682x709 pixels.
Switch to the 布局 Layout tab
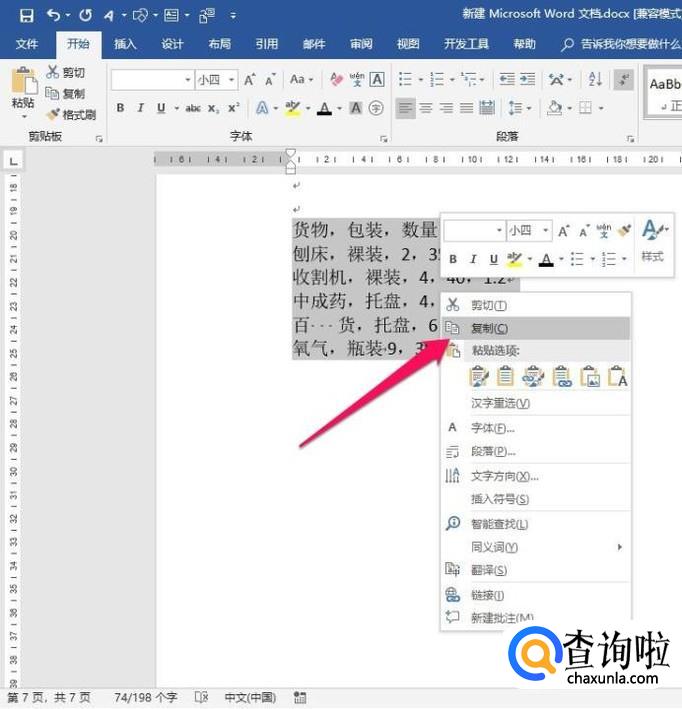(x=219, y=44)
